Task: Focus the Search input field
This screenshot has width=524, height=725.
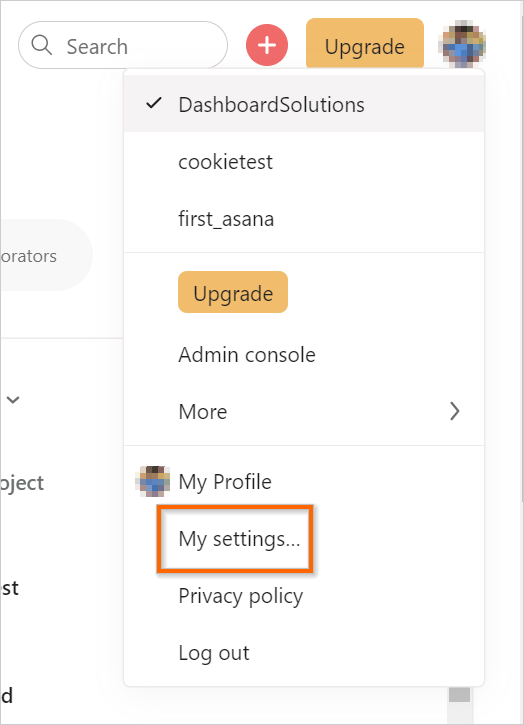Action: point(123,45)
